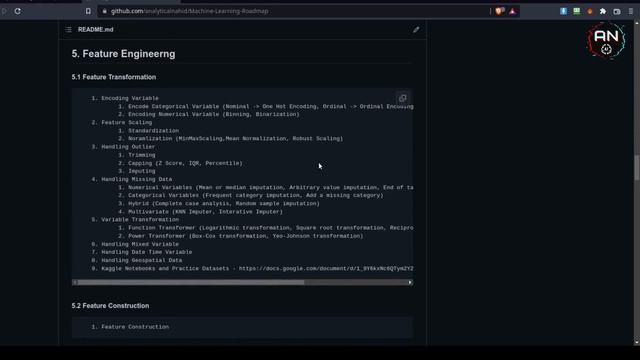The width and height of the screenshot is (640, 360).
Task: Click the 'Power Transformer (Box-Cox' line
Action: (x=241, y=236)
